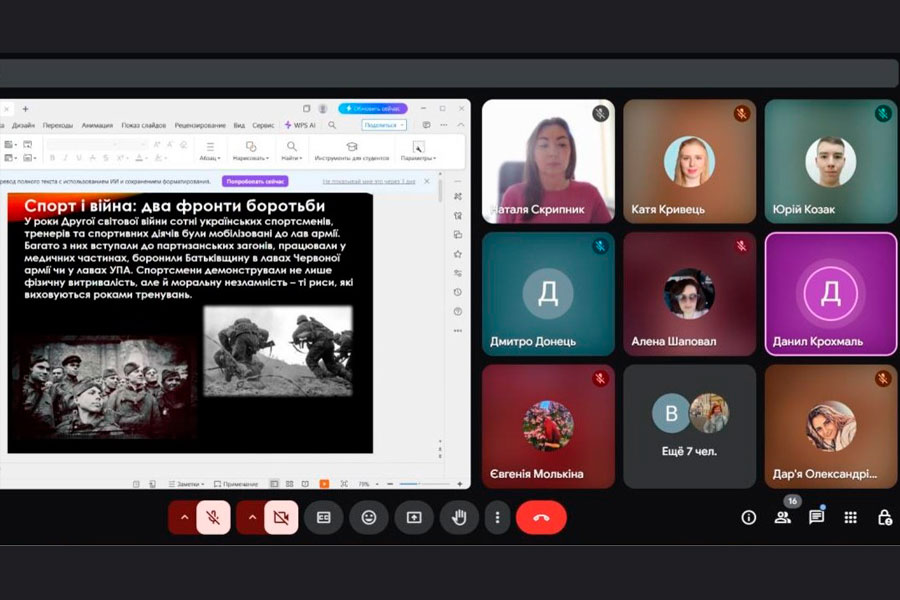Image resolution: width=900 pixels, height=600 pixels.
Task: Leave the call with red hang-up button
Action: point(541,517)
